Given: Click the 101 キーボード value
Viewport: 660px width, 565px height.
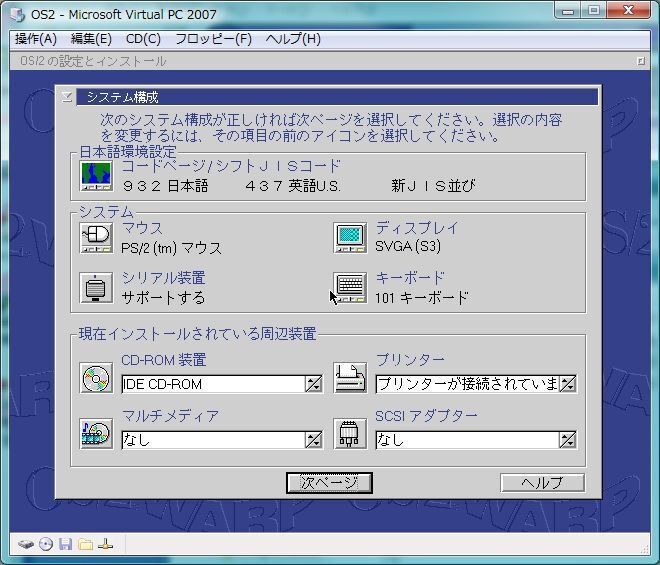Looking at the screenshot, I should click(422, 298).
